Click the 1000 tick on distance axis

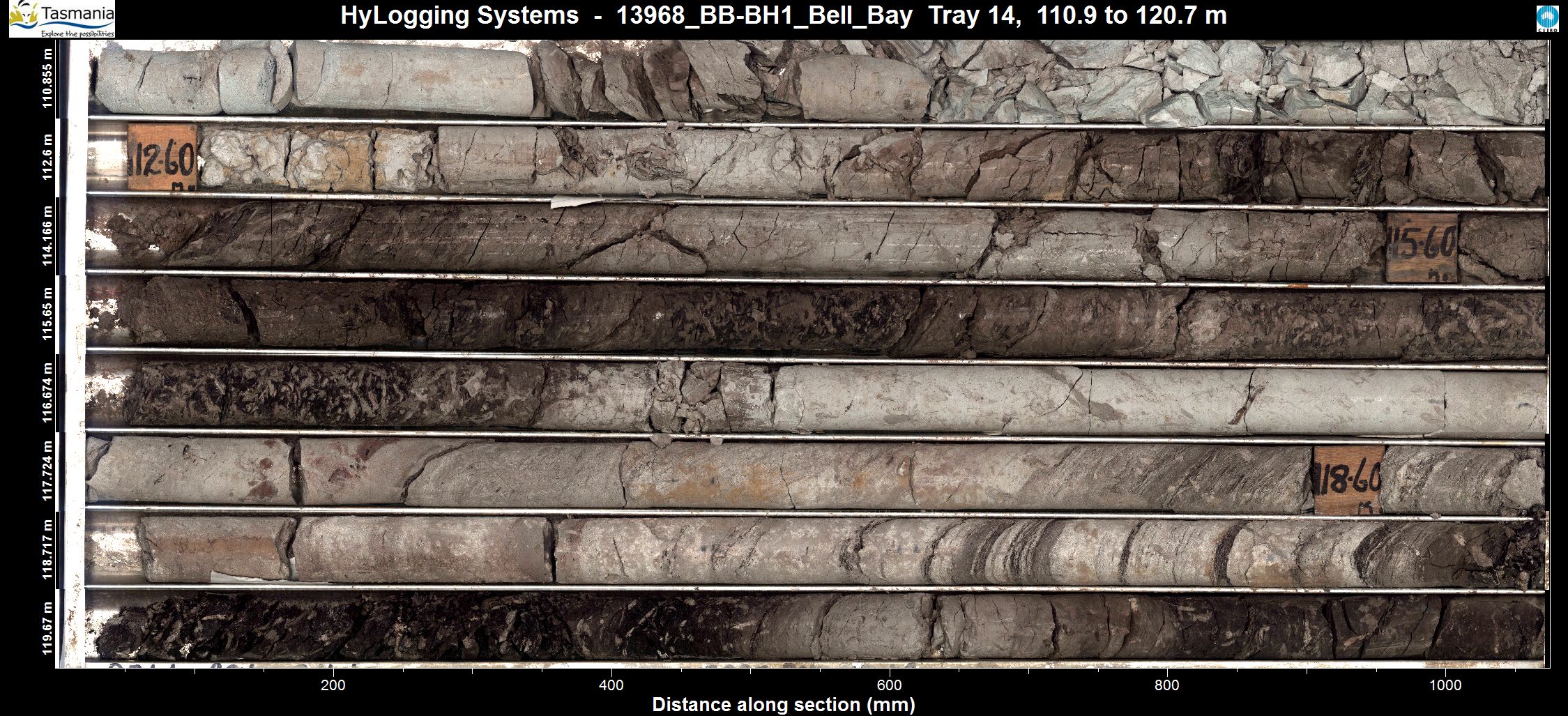[1445, 685]
